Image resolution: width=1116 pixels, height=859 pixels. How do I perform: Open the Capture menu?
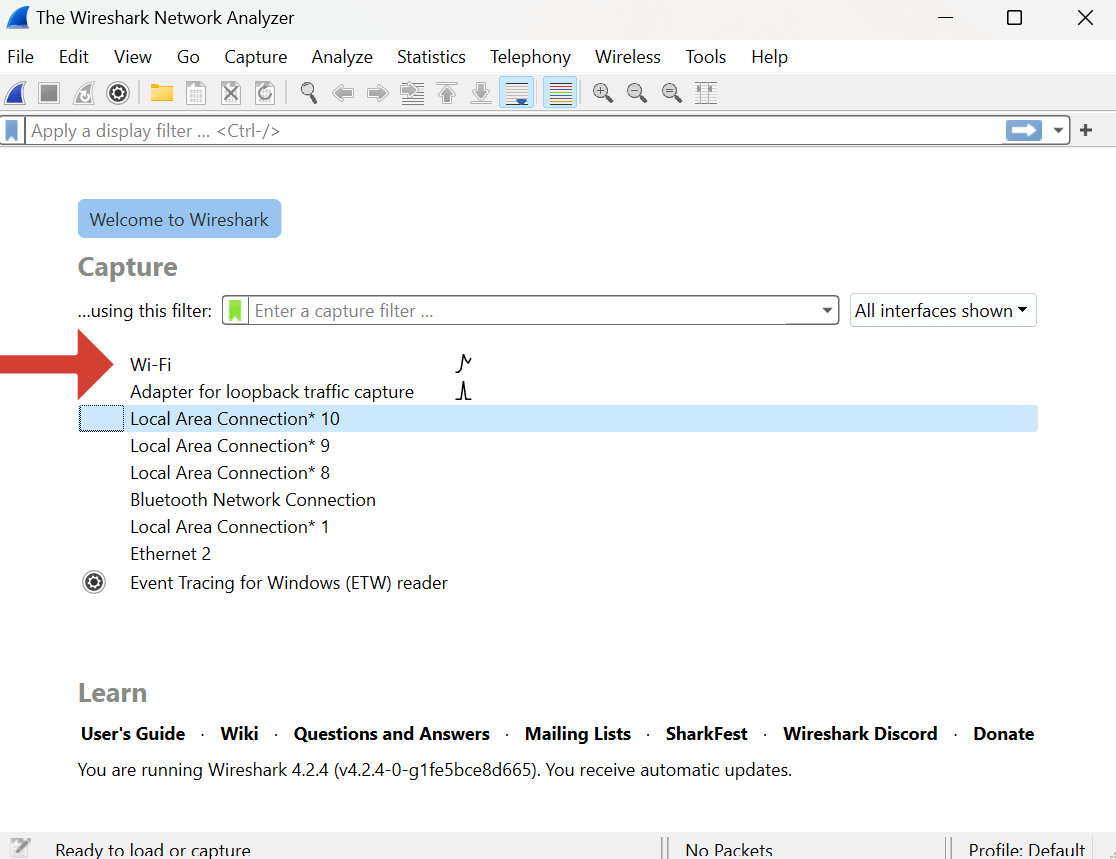256,57
